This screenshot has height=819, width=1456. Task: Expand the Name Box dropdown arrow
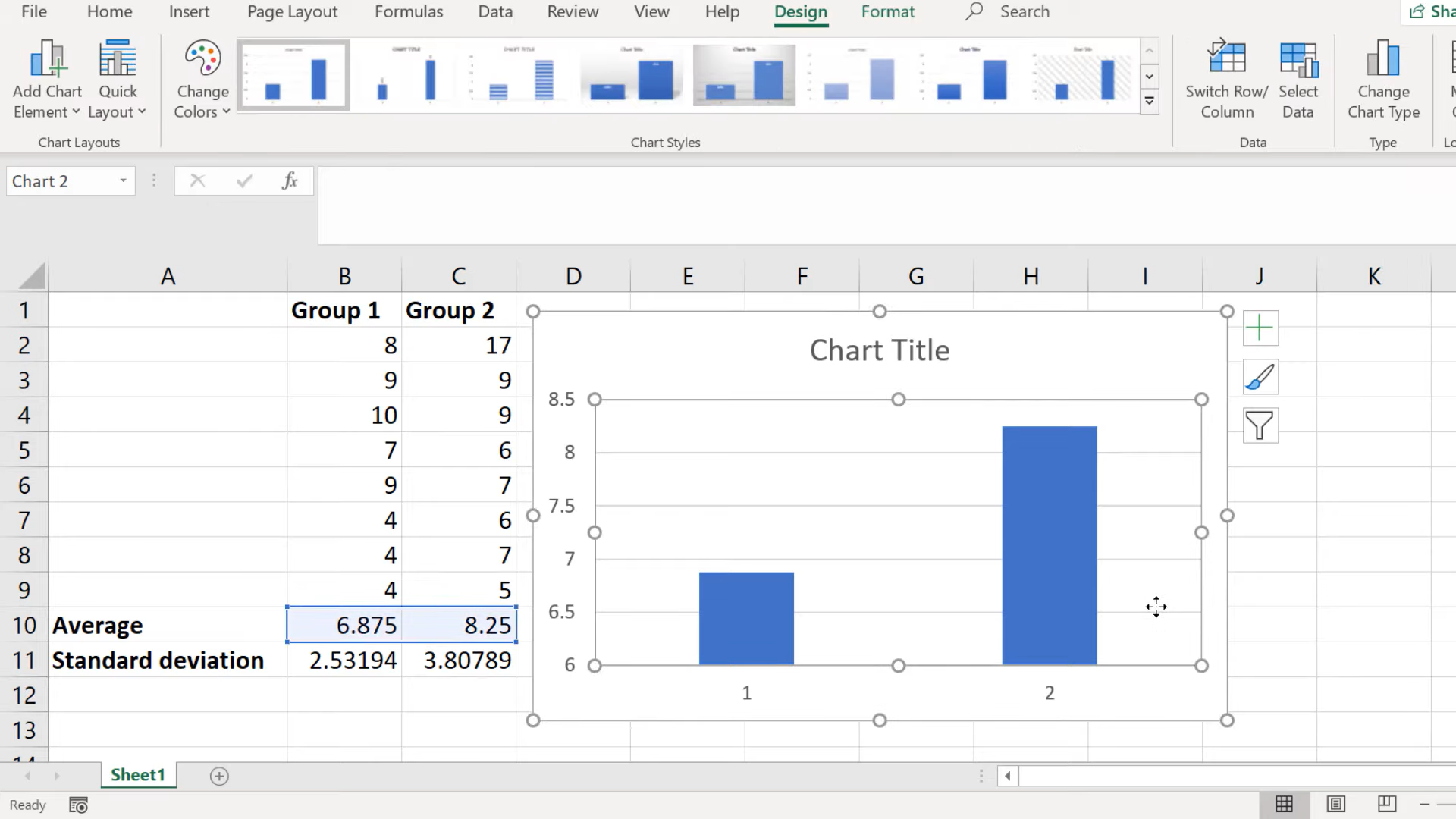pyautogui.click(x=123, y=181)
